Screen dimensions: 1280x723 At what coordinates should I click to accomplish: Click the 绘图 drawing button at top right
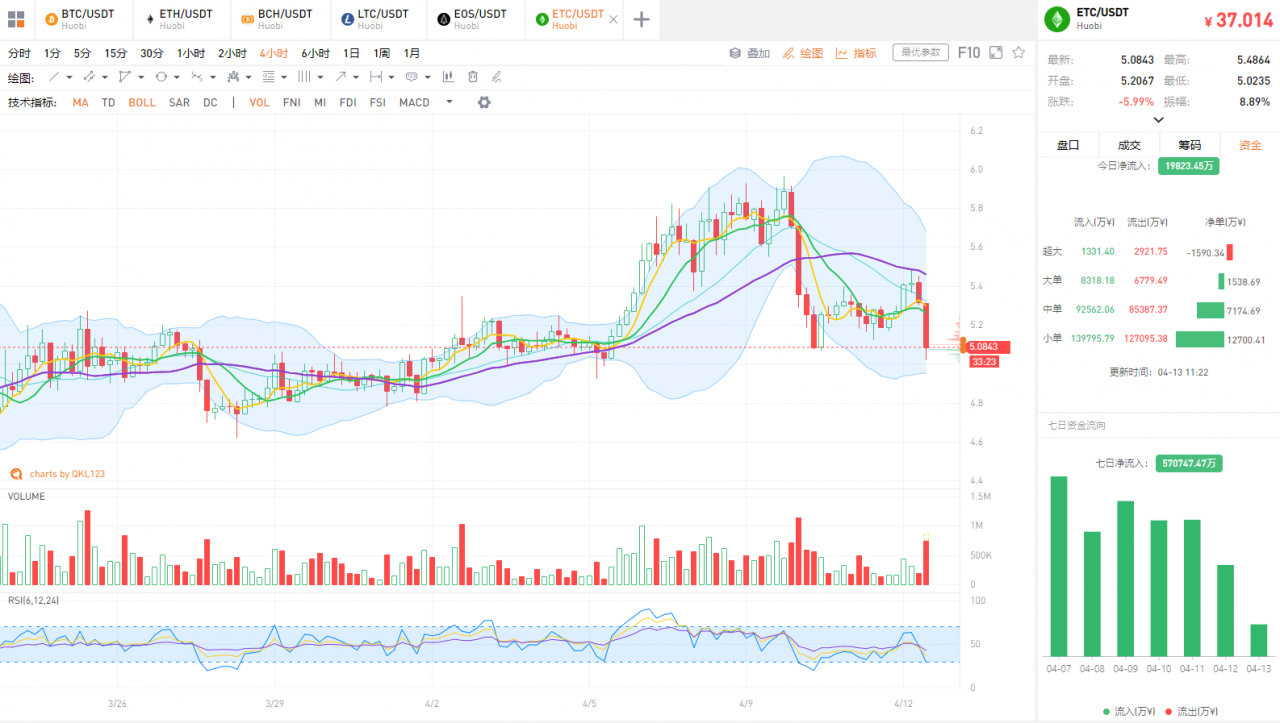click(803, 53)
